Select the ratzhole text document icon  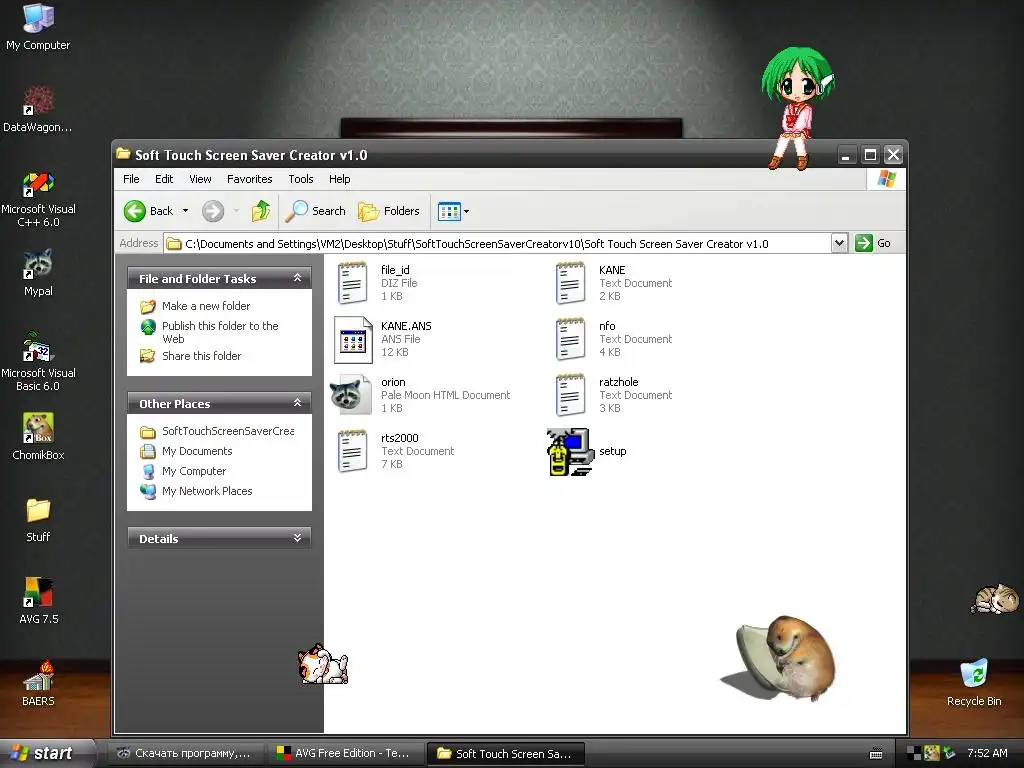click(570, 394)
